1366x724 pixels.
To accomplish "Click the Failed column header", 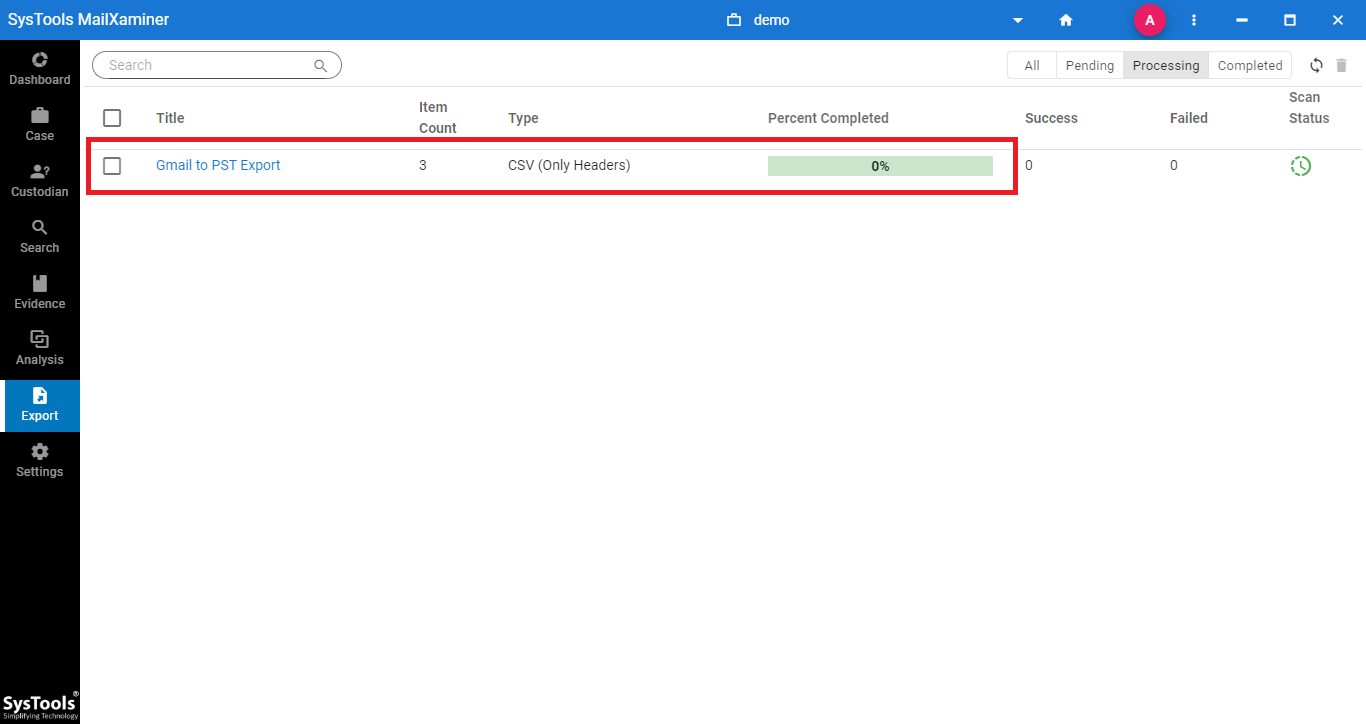I will pyautogui.click(x=1189, y=118).
